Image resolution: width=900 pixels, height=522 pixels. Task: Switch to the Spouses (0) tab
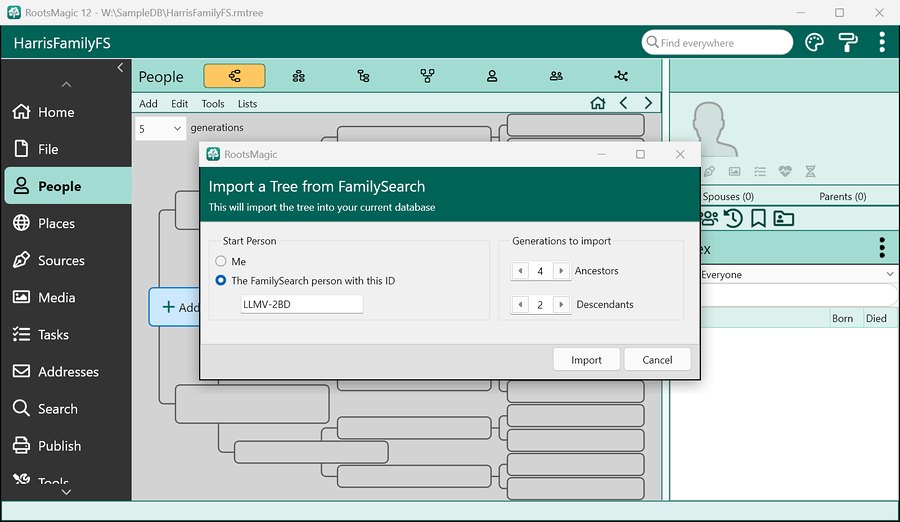tap(728, 196)
